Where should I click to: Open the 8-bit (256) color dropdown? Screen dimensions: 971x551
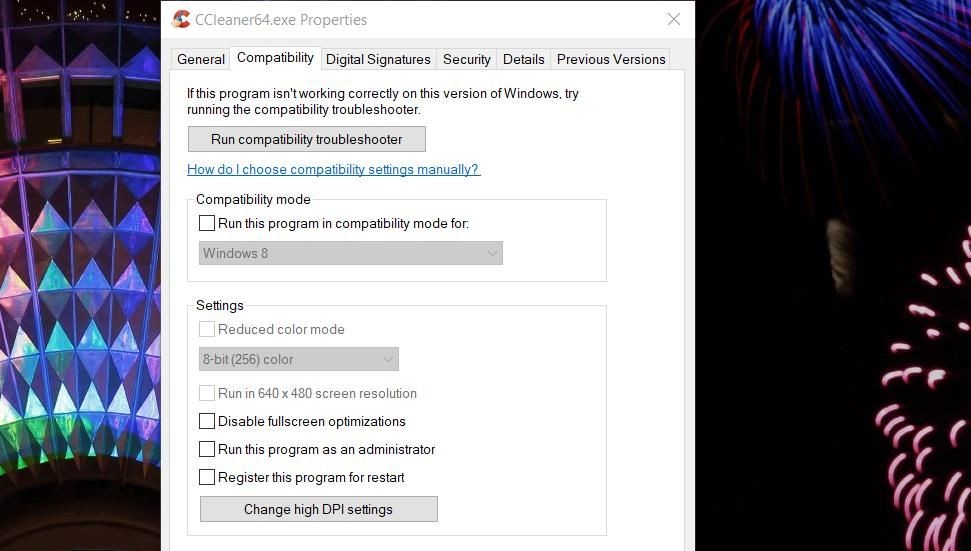pos(298,359)
